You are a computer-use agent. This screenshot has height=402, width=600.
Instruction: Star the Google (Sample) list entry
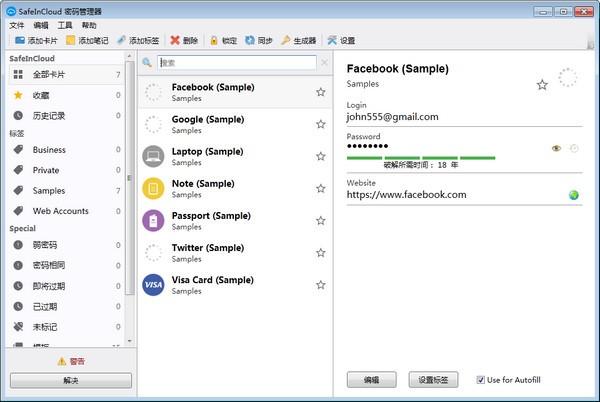(x=321, y=124)
